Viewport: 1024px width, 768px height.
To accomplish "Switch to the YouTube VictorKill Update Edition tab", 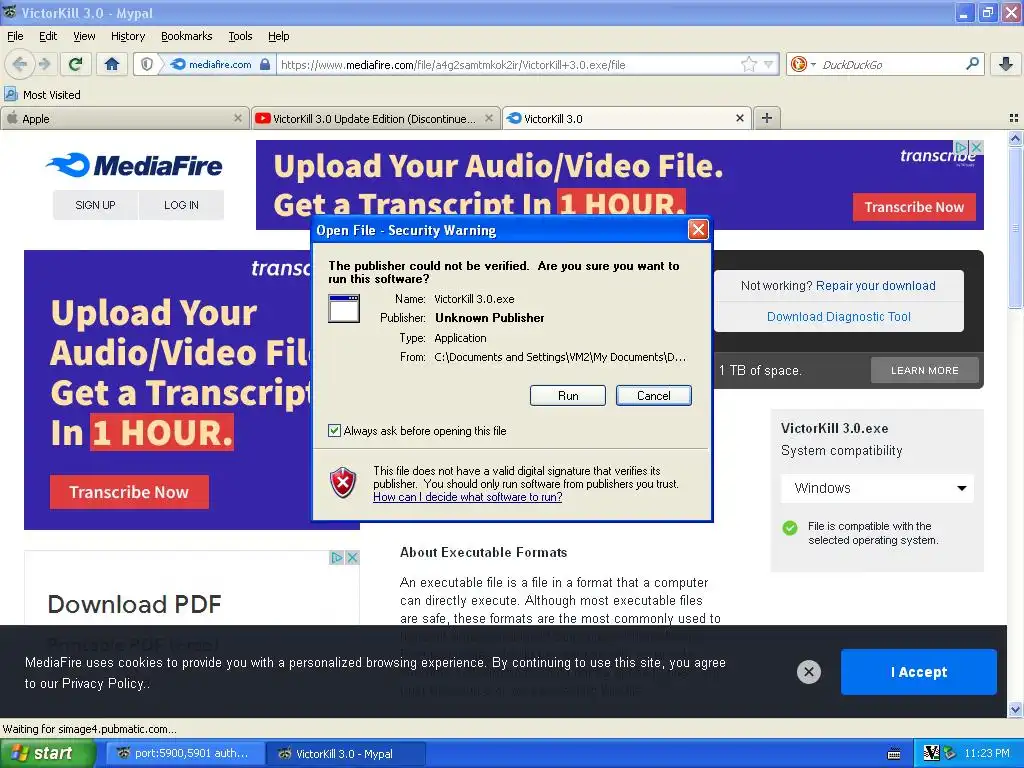I will [x=375, y=118].
